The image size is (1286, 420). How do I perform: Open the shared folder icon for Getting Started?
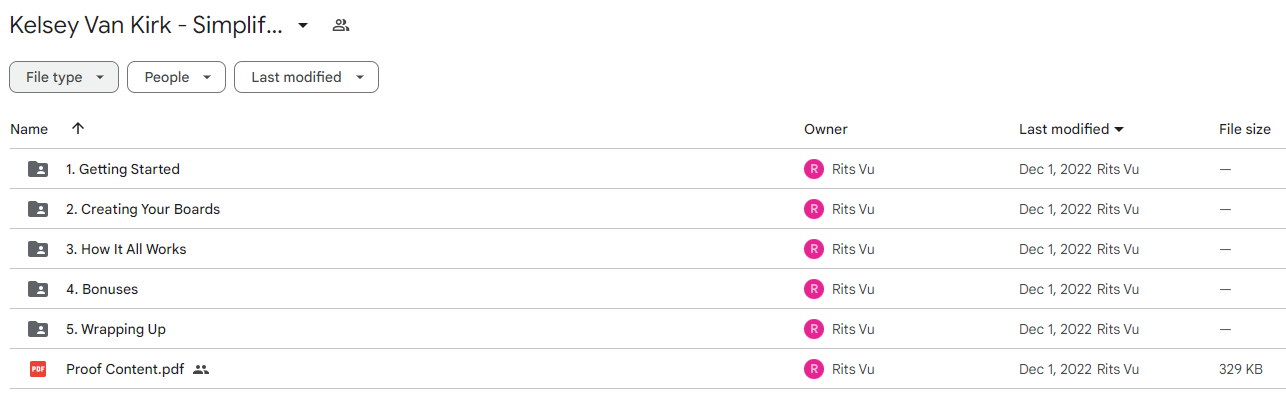pos(38,169)
